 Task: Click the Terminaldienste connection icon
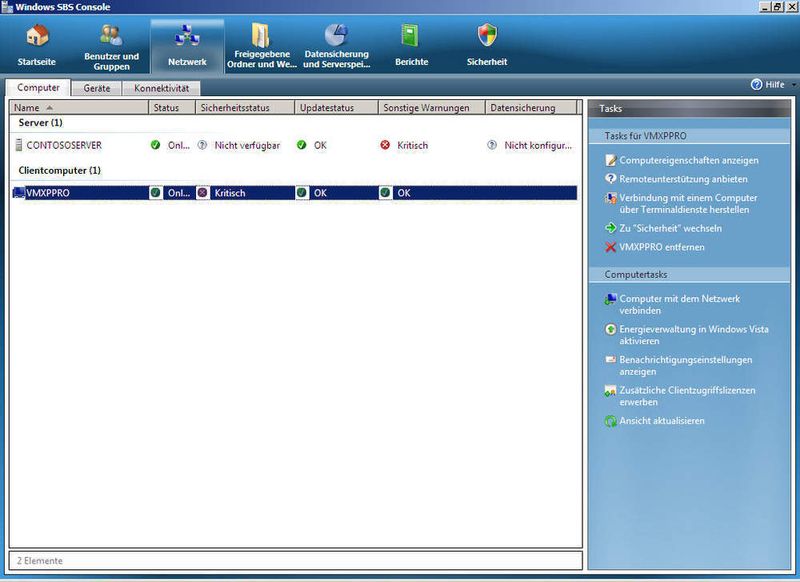pos(610,198)
